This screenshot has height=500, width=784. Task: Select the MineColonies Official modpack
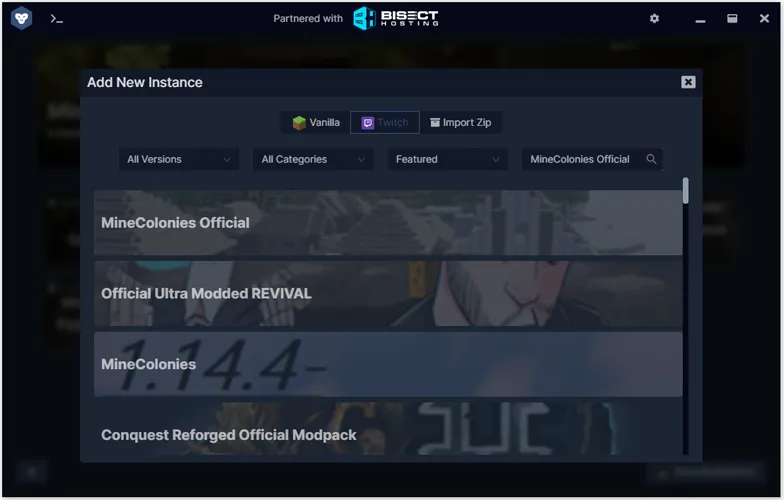coord(388,222)
